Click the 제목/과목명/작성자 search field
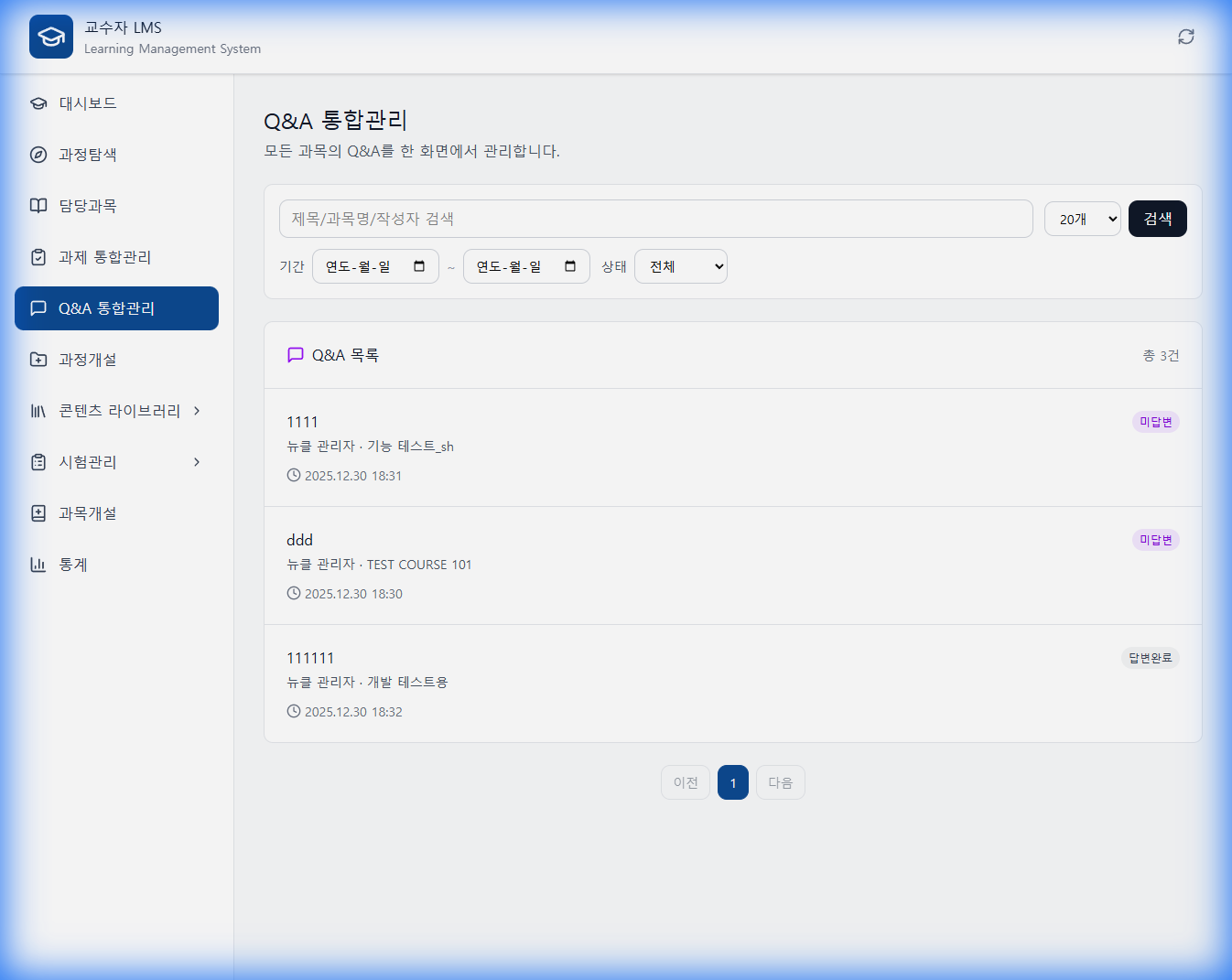Viewport: 1232px width, 980px height. pyautogui.click(x=655, y=219)
